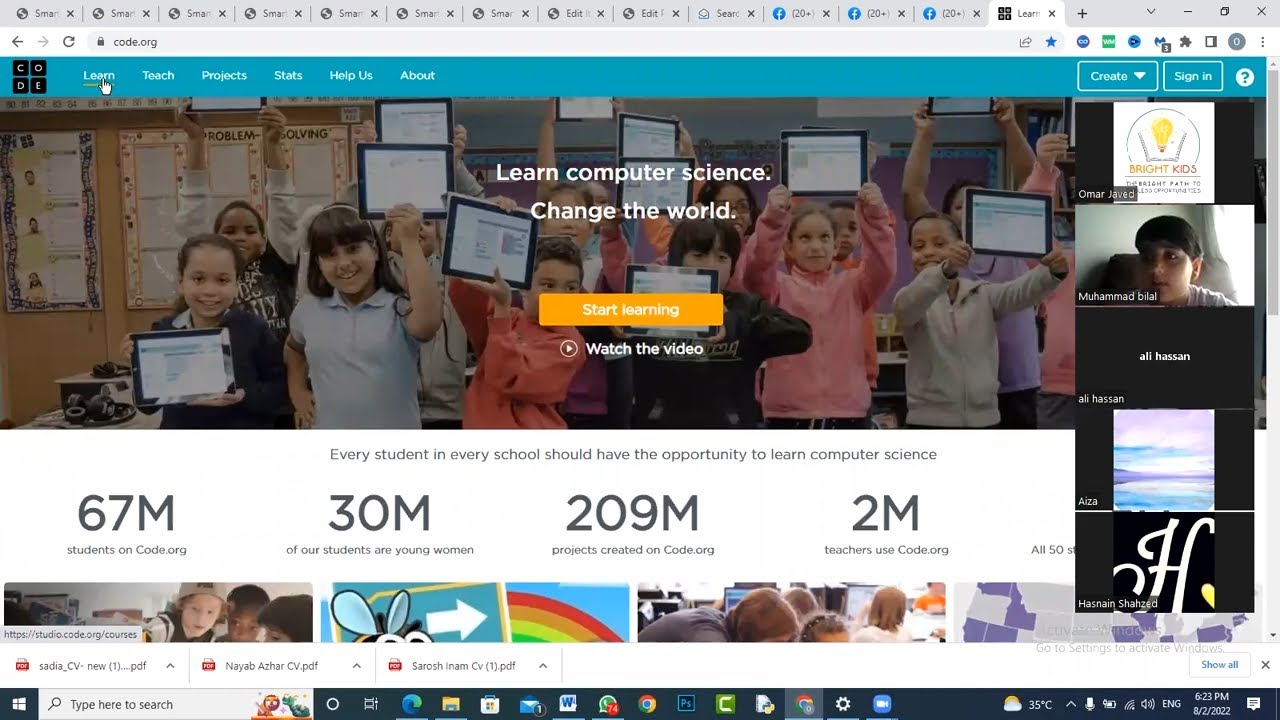Reload the page with refresh icon
This screenshot has width=1280, height=720.
[68, 42]
